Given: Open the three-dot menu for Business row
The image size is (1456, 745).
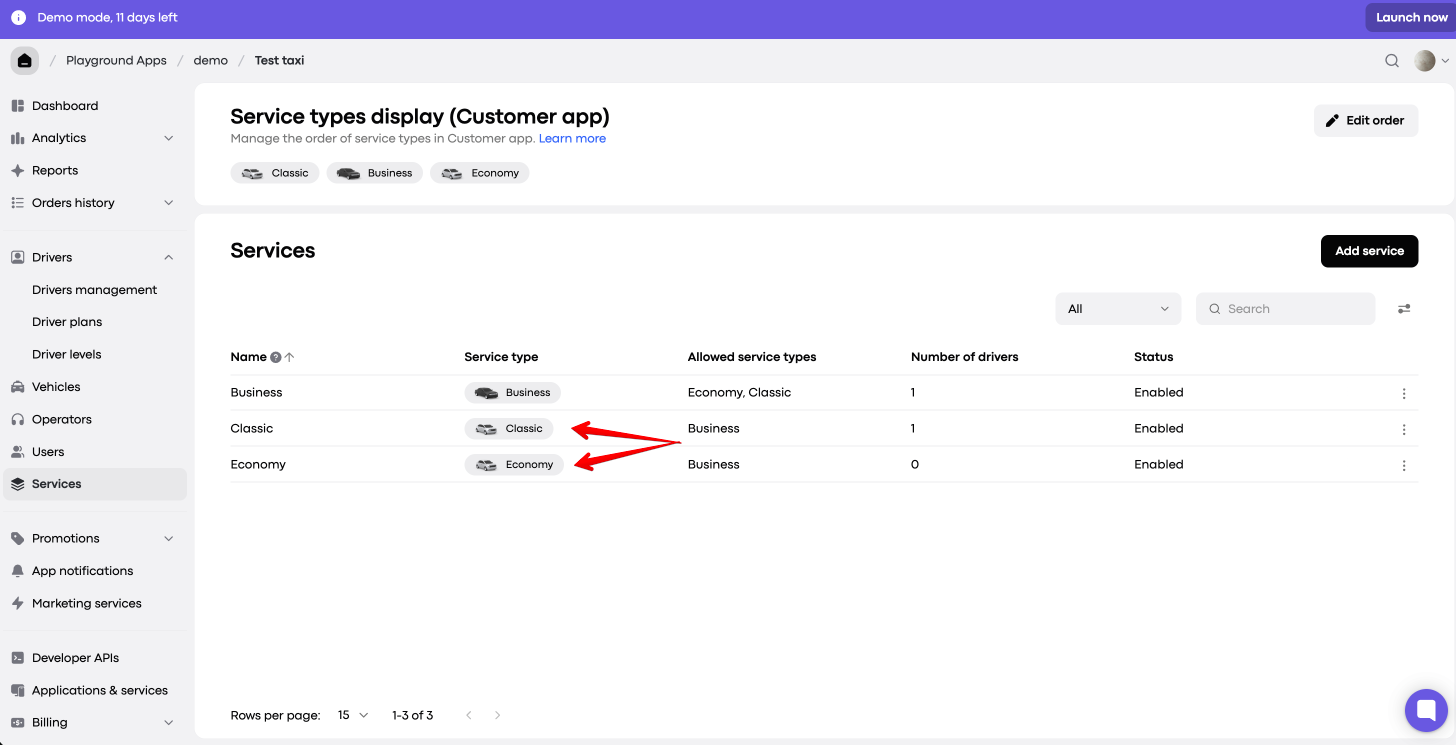Looking at the screenshot, I should 1404,394.
